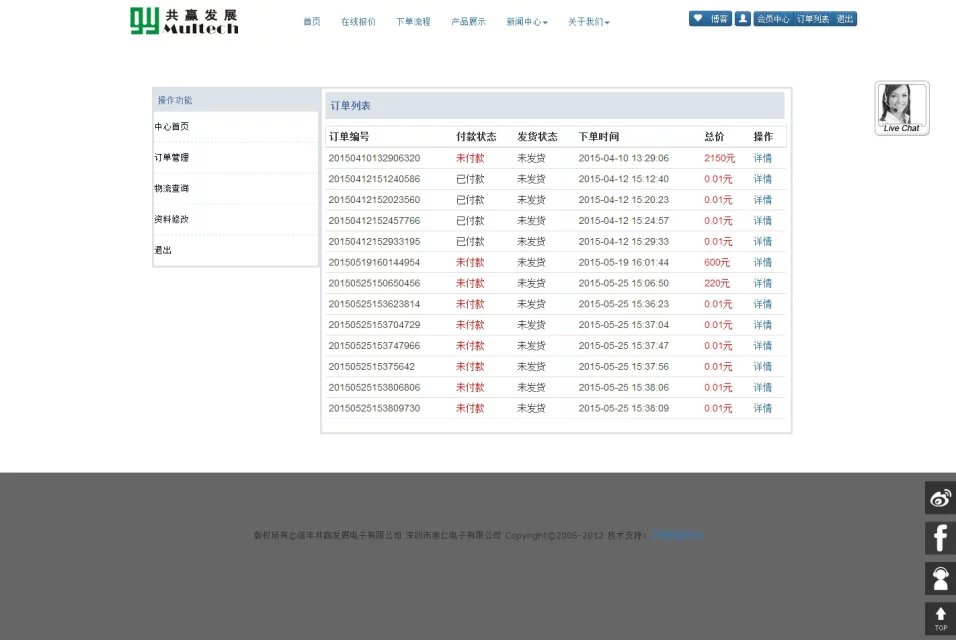The image size is (956, 640).
Task: Open the Weibo share icon
Action: [x=940, y=498]
